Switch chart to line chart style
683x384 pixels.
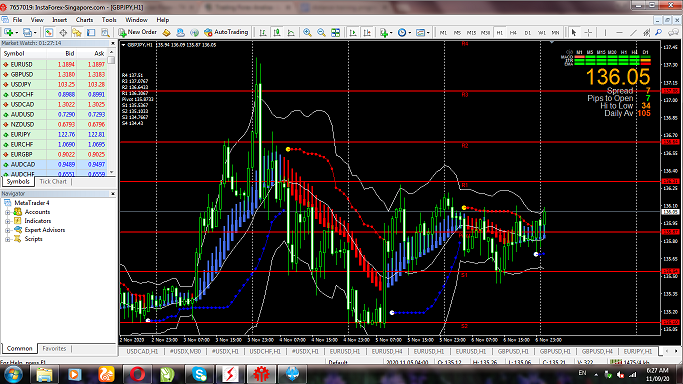(x=291, y=32)
